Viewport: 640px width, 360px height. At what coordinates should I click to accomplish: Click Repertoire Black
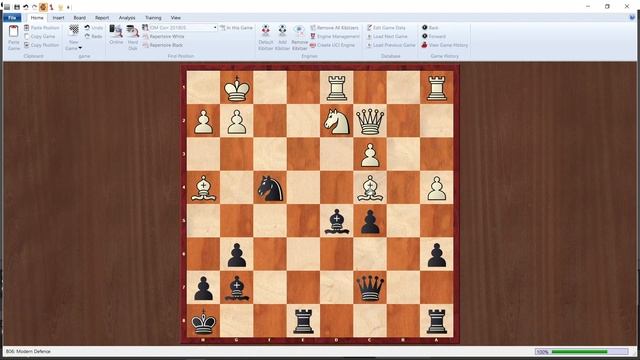(162, 45)
